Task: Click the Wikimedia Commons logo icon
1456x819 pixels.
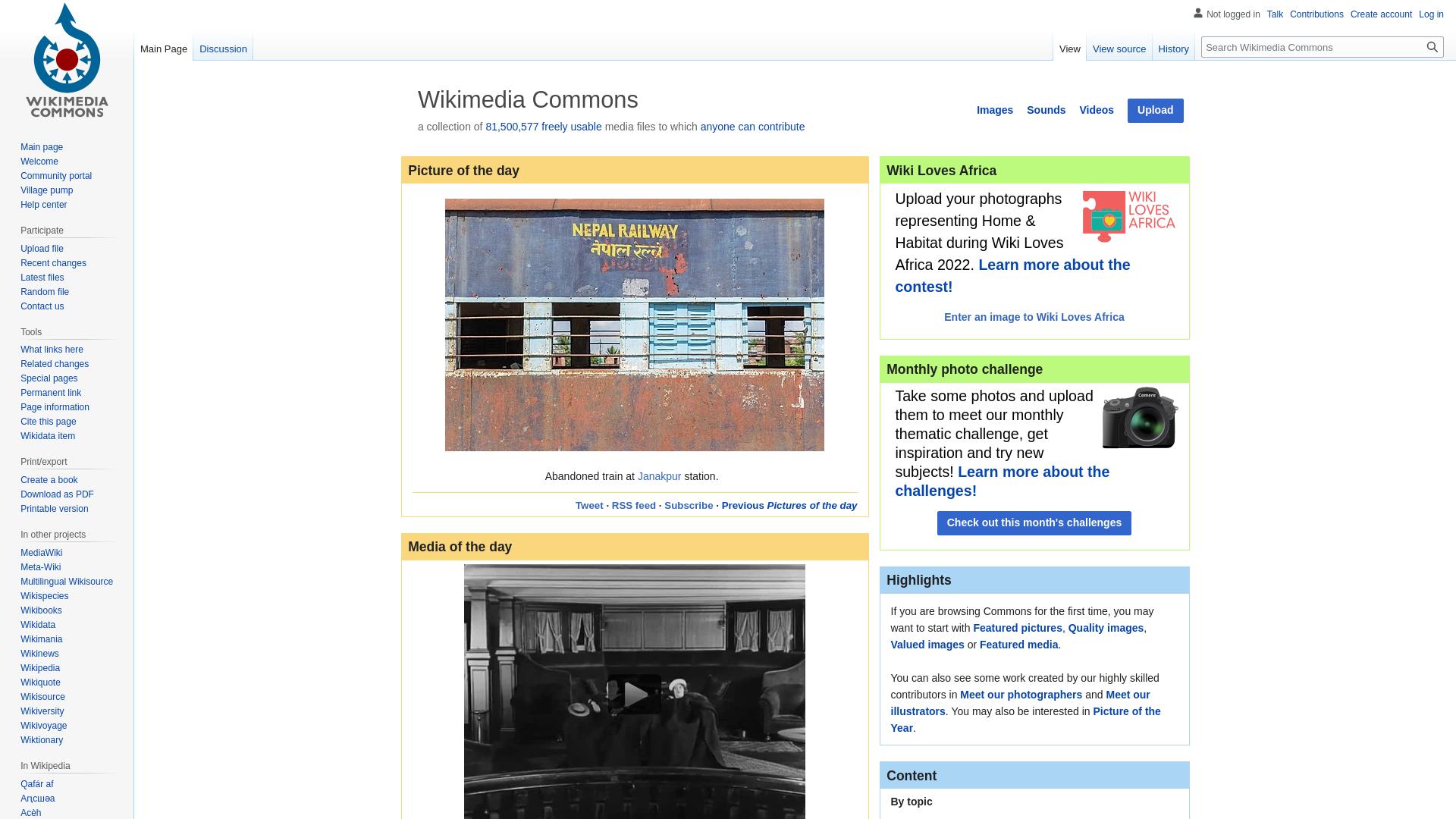Action: pos(67,60)
